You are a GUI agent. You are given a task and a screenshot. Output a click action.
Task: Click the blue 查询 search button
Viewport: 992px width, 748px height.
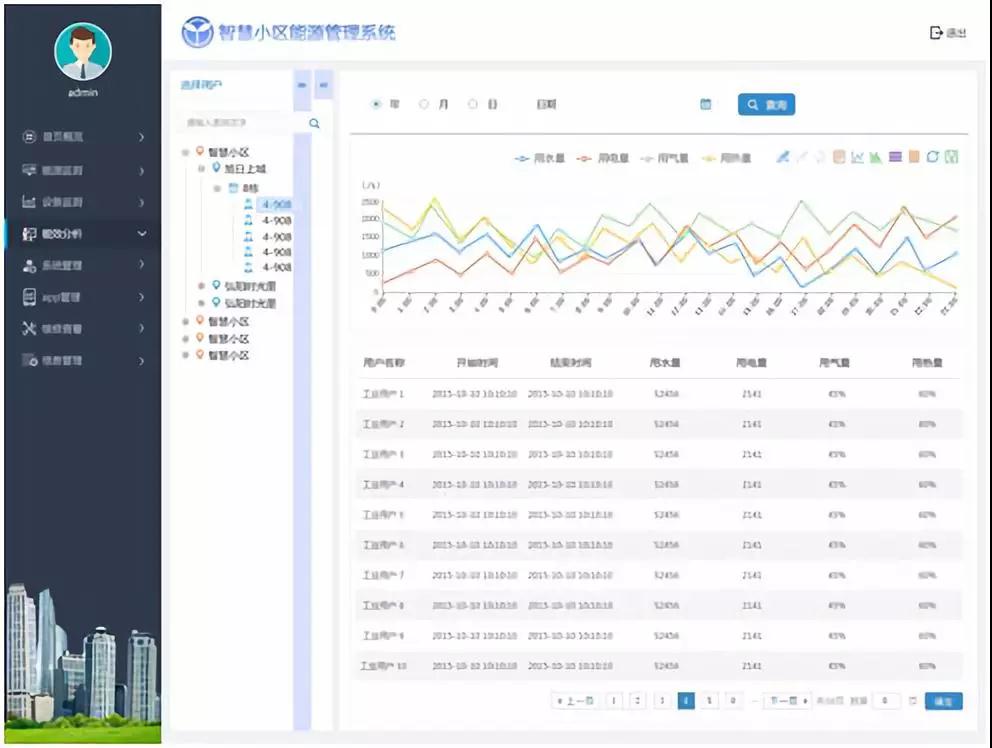(x=766, y=104)
